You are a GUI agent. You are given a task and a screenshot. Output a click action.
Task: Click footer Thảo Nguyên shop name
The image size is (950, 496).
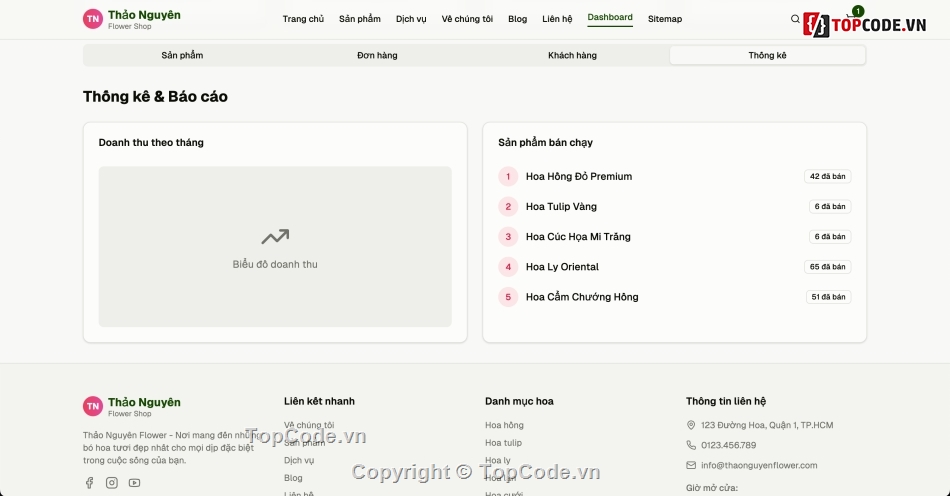click(x=144, y=402)
